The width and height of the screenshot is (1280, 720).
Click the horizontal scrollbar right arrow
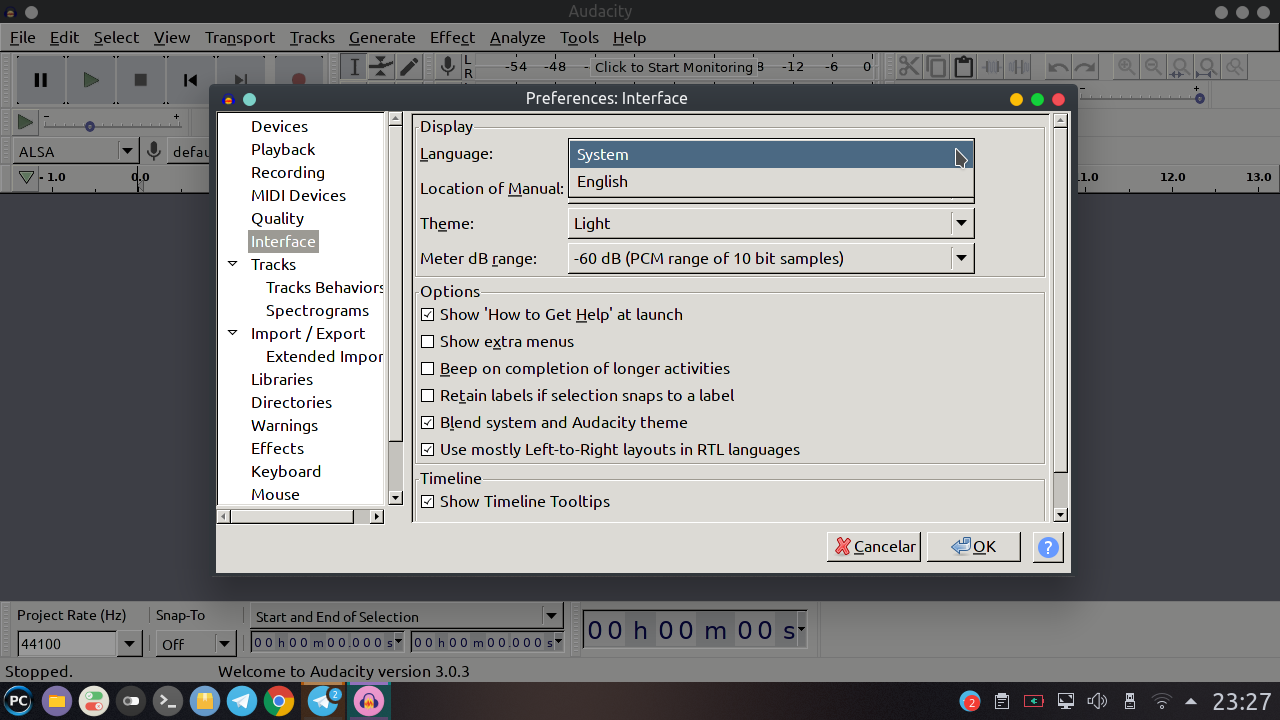coord(377,517)
